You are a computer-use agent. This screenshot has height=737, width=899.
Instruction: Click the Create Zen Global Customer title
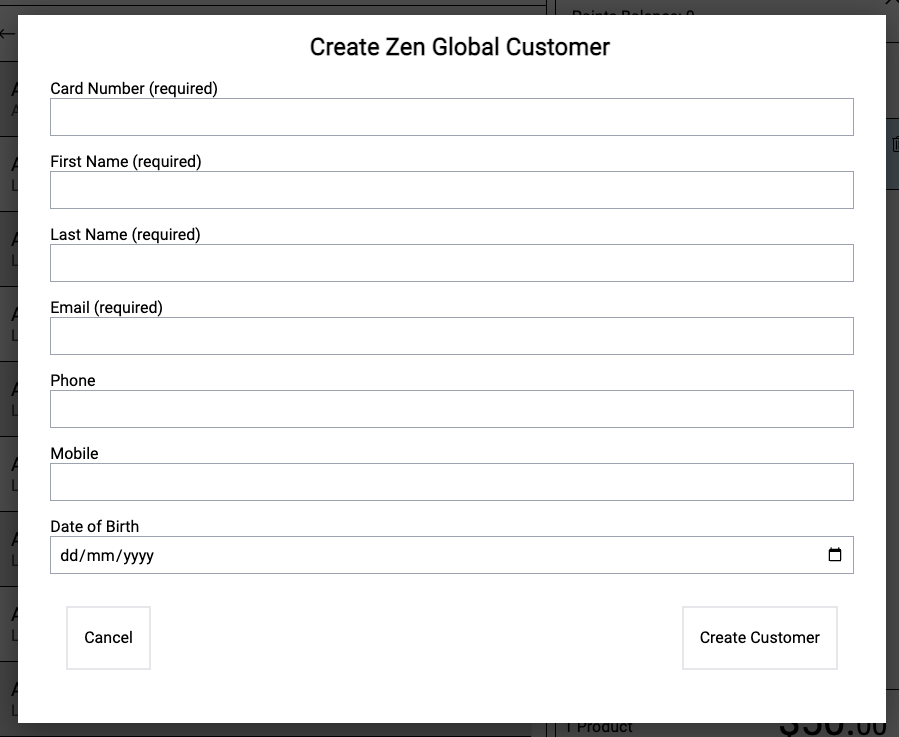(459, 47)
